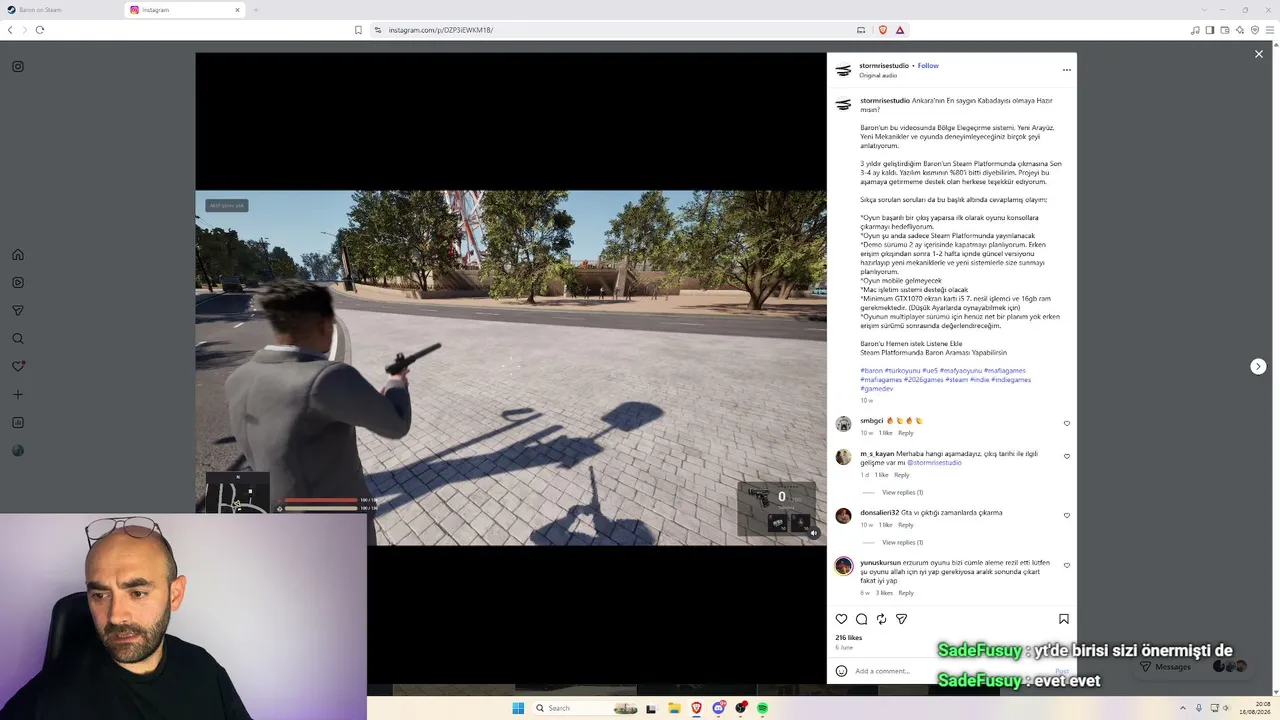Open profile avatar in the left sidebar
1280x720 pixels.
point(18,450)
